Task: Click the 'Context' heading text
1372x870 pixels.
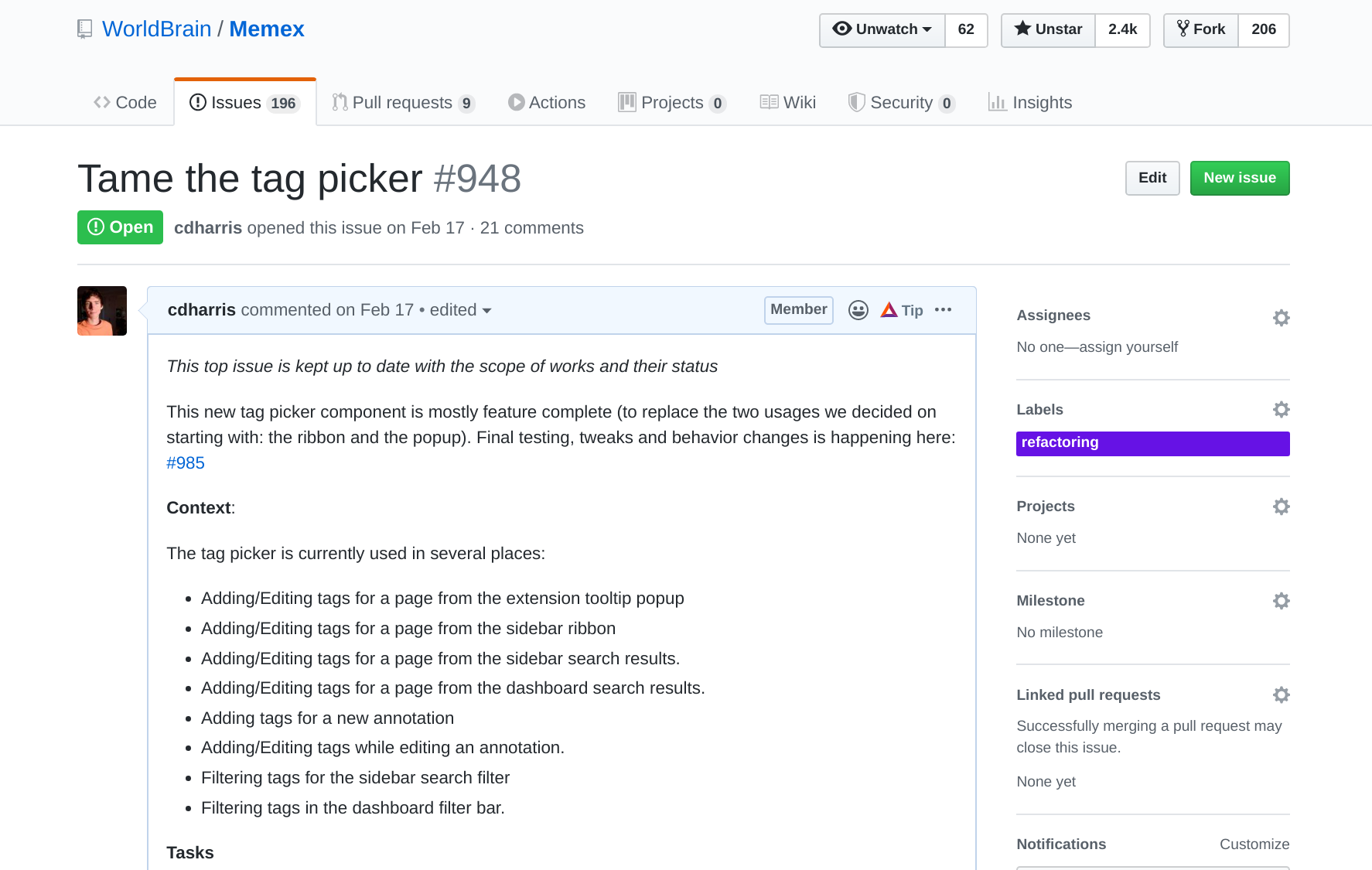Action: pyautogui.click(x=199, y=508)
